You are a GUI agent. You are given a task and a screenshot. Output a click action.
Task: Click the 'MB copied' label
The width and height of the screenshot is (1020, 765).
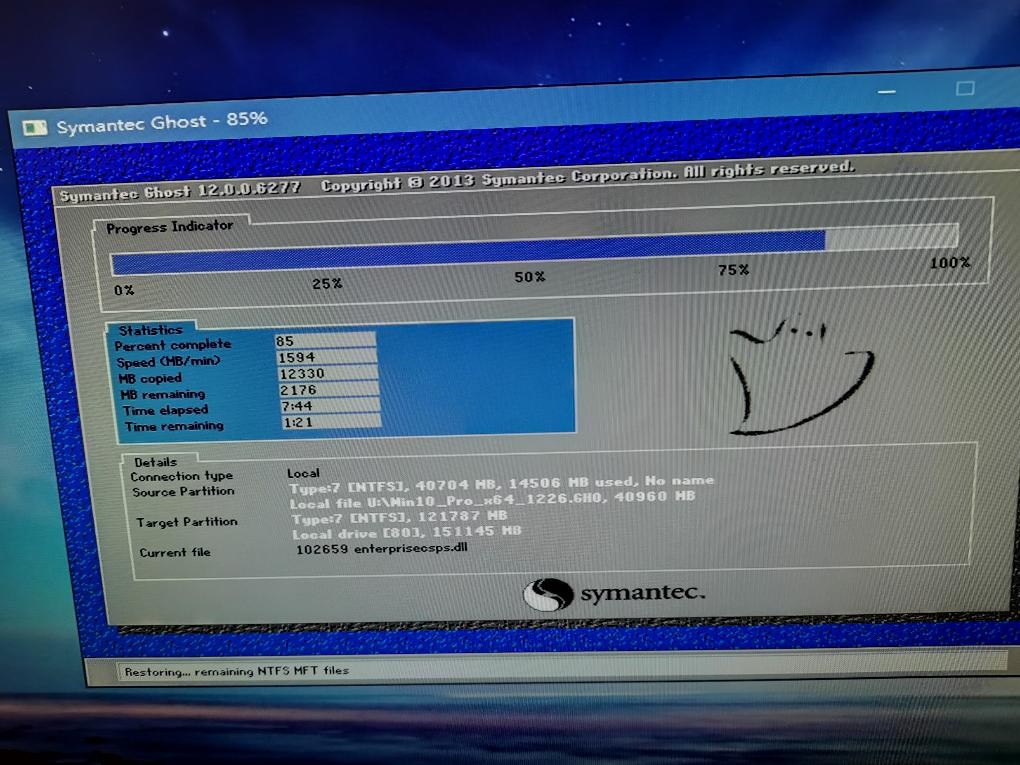point(150,378)
